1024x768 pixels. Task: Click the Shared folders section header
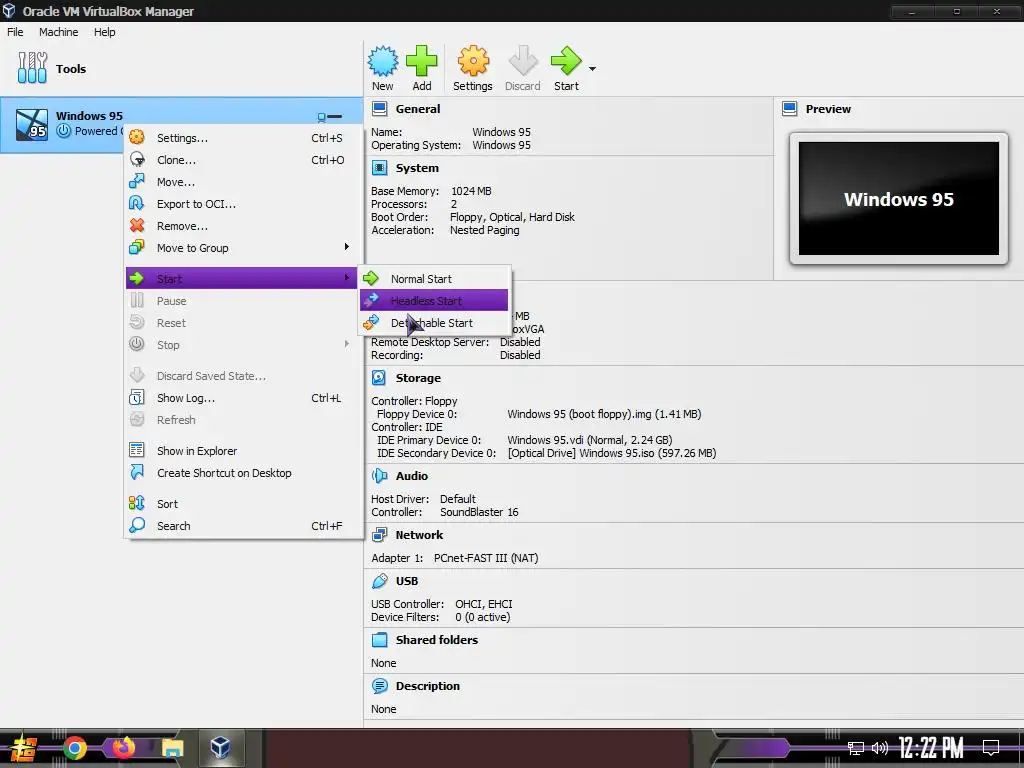click(x=437, y=640)
